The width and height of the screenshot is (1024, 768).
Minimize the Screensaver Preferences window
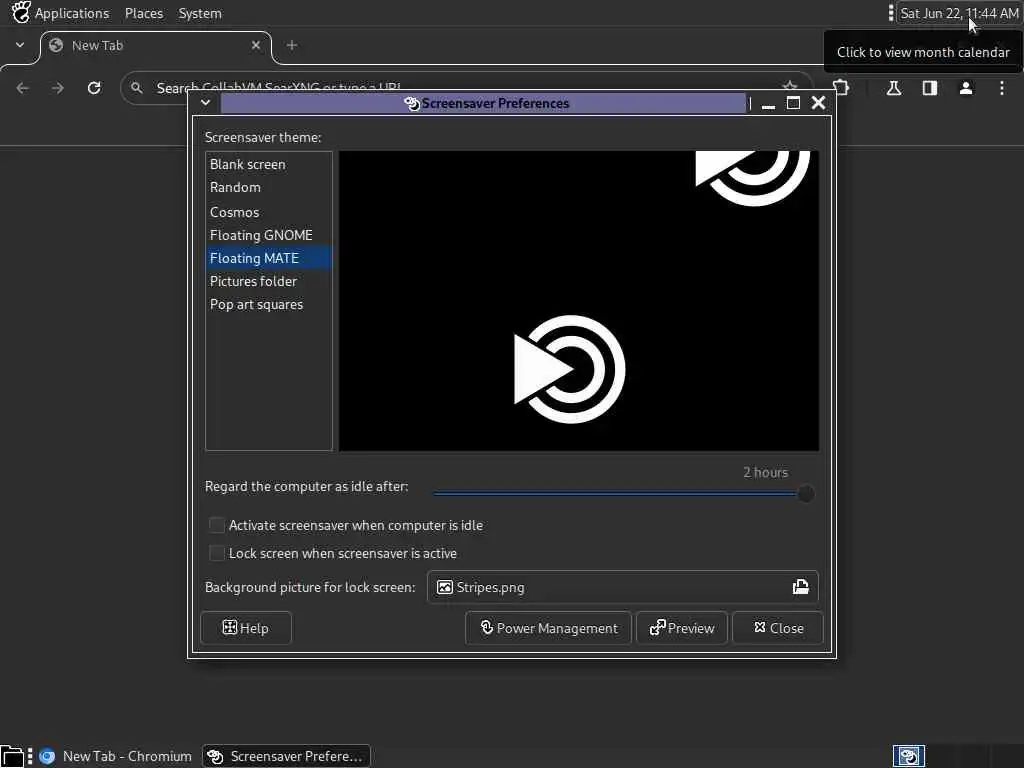pos(769,103)
